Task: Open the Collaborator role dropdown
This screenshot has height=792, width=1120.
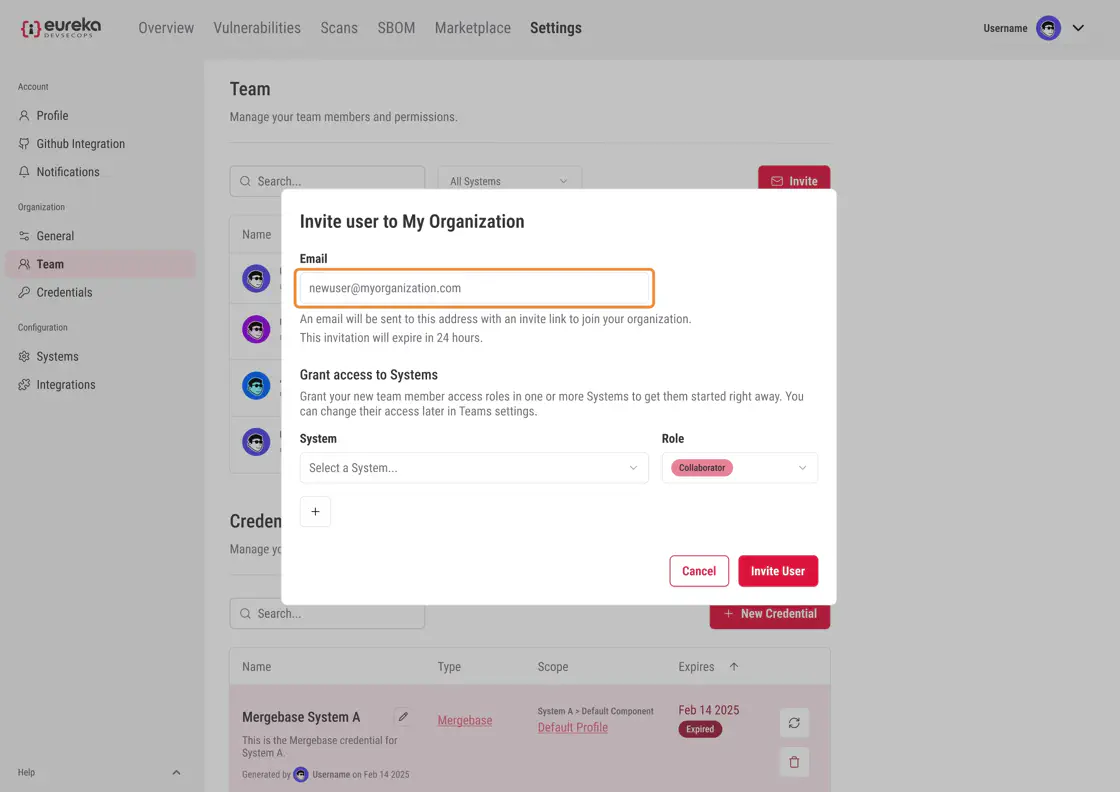Action: [x=739, y=468]
